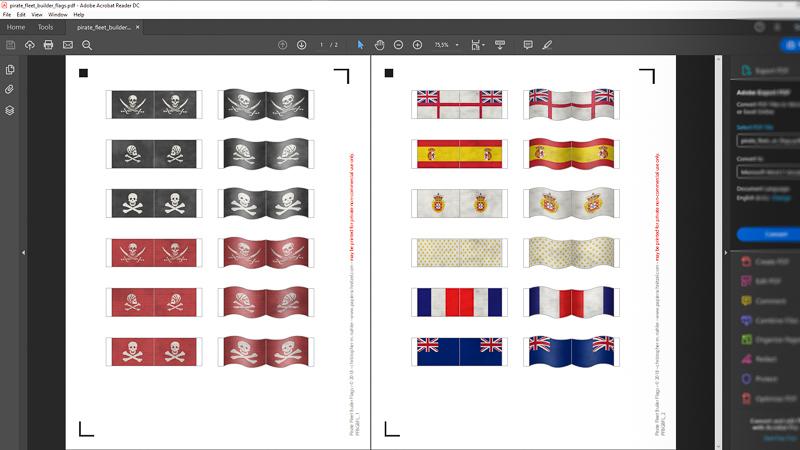Image resolution: width=800 pixels, height=450 pixels.
Task: Collapse the right tools pane arrow
Action: click(726, 253)
